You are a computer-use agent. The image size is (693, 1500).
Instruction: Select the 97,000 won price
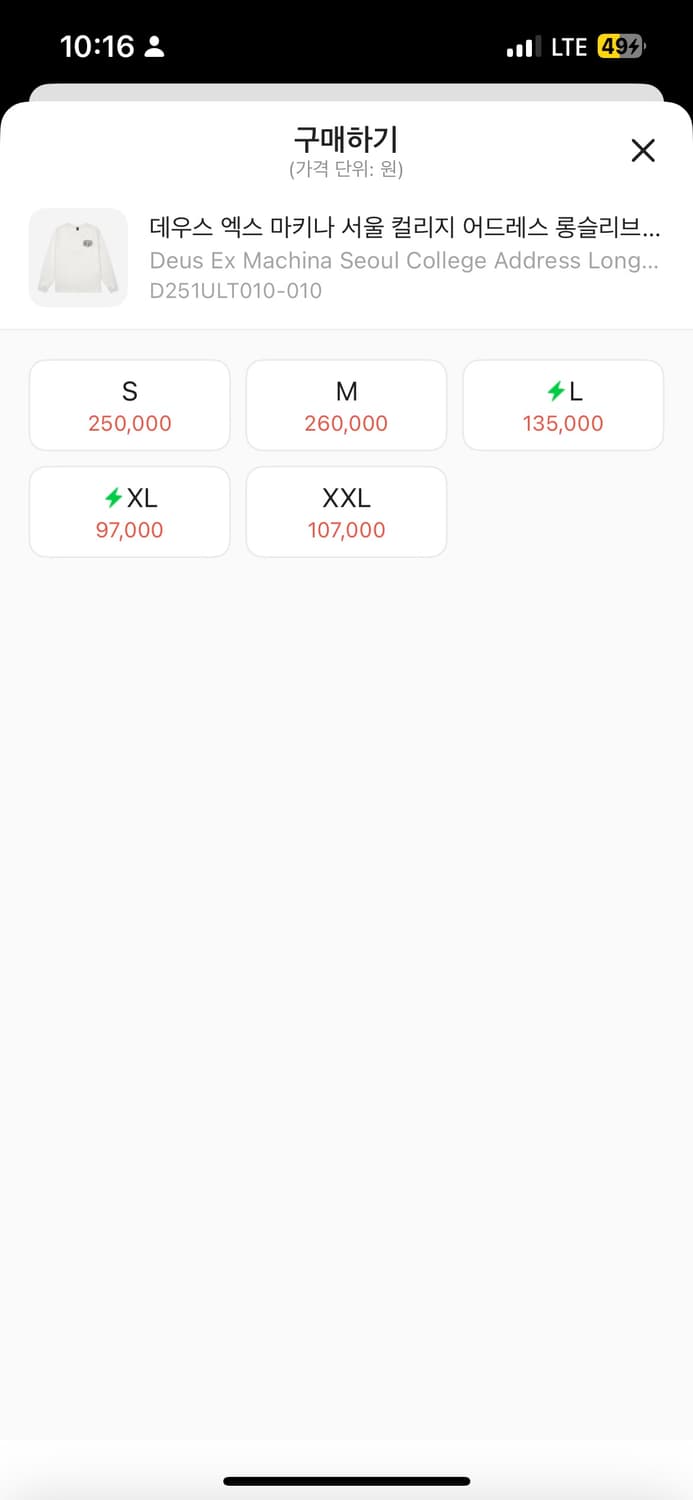click(x=130, y=530)
